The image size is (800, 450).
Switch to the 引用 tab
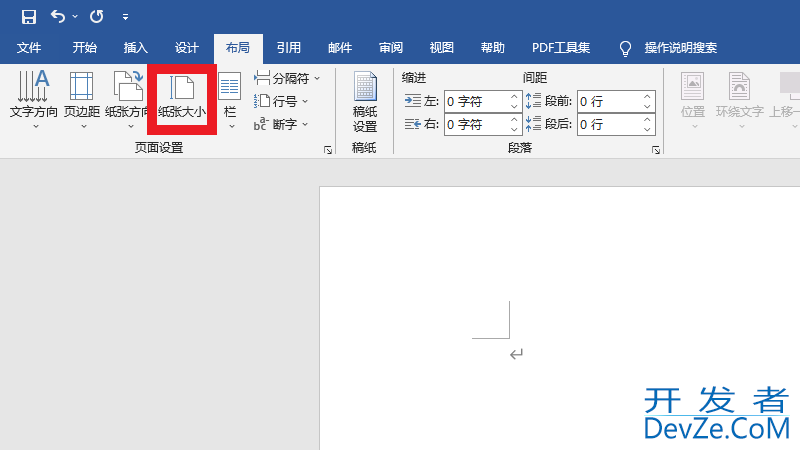pyautogui.click(x=289, y=48)
